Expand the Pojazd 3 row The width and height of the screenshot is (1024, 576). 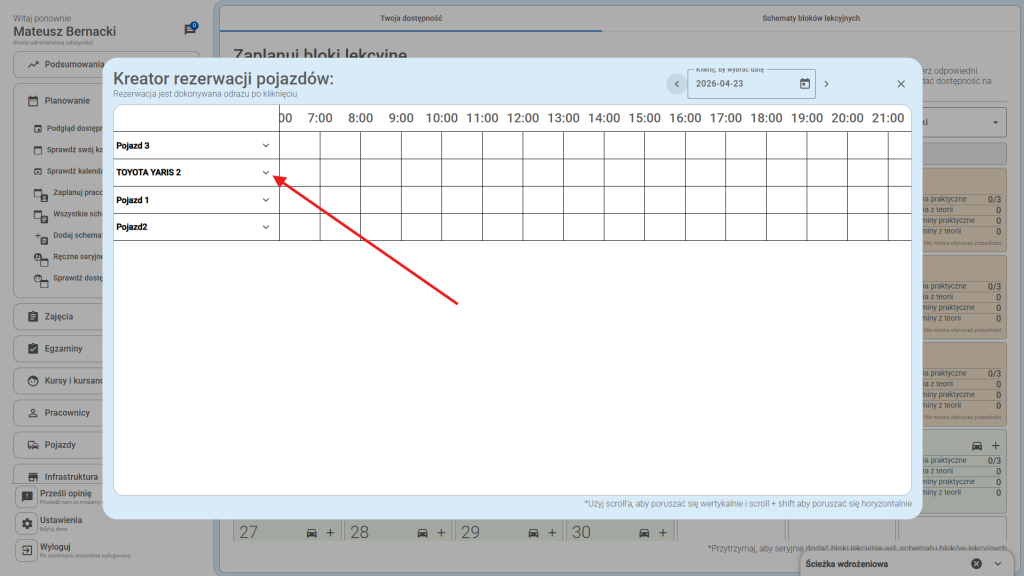click(x=266, y=146)
